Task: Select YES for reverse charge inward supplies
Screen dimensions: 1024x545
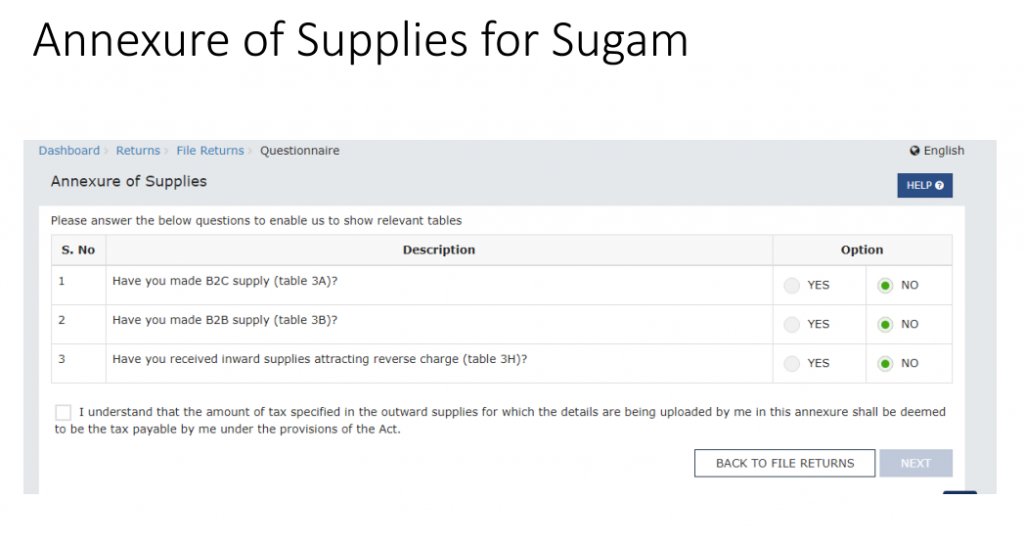Action: point(792,364)
